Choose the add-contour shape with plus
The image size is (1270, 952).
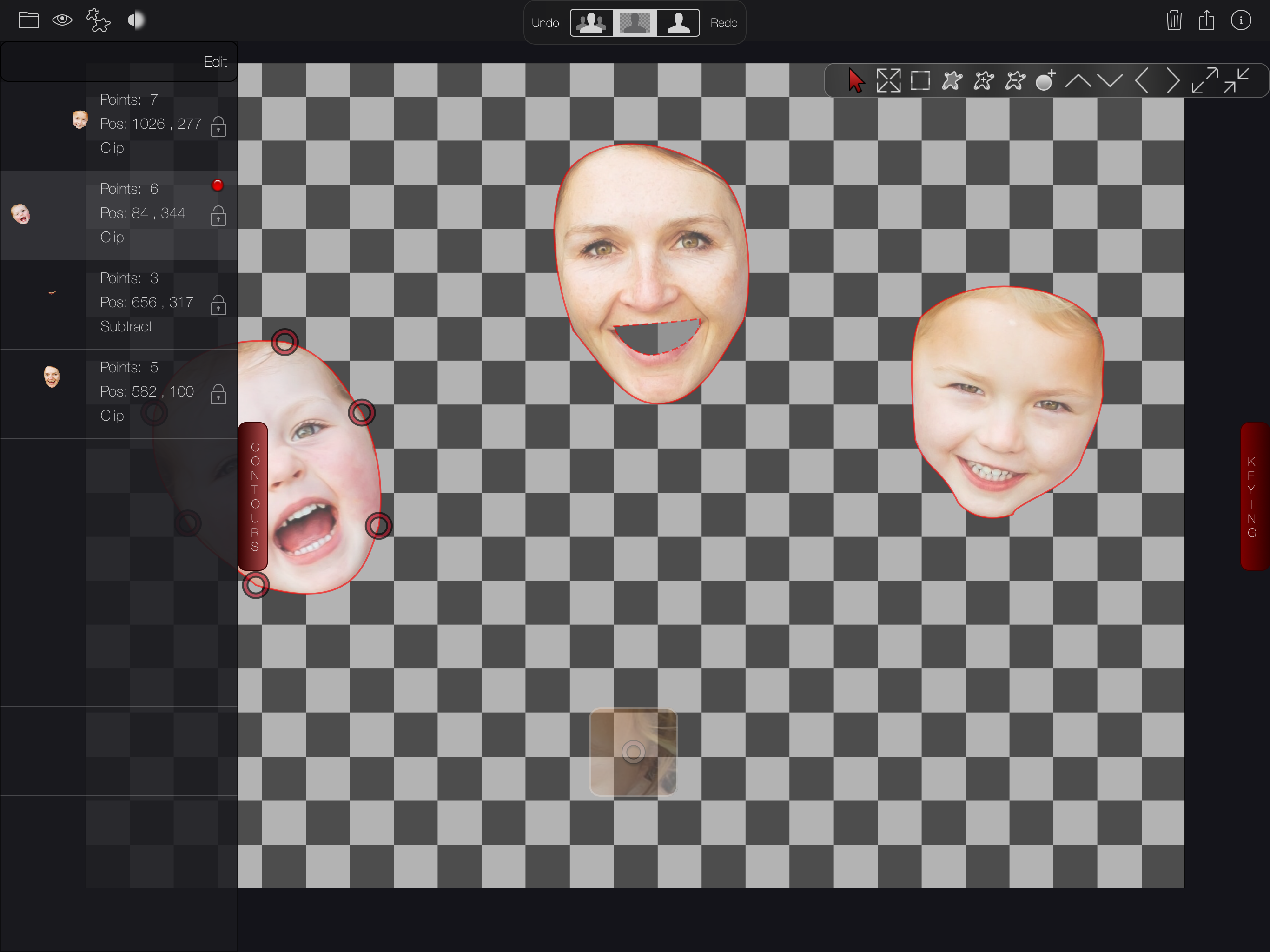(x=984, y=81)
